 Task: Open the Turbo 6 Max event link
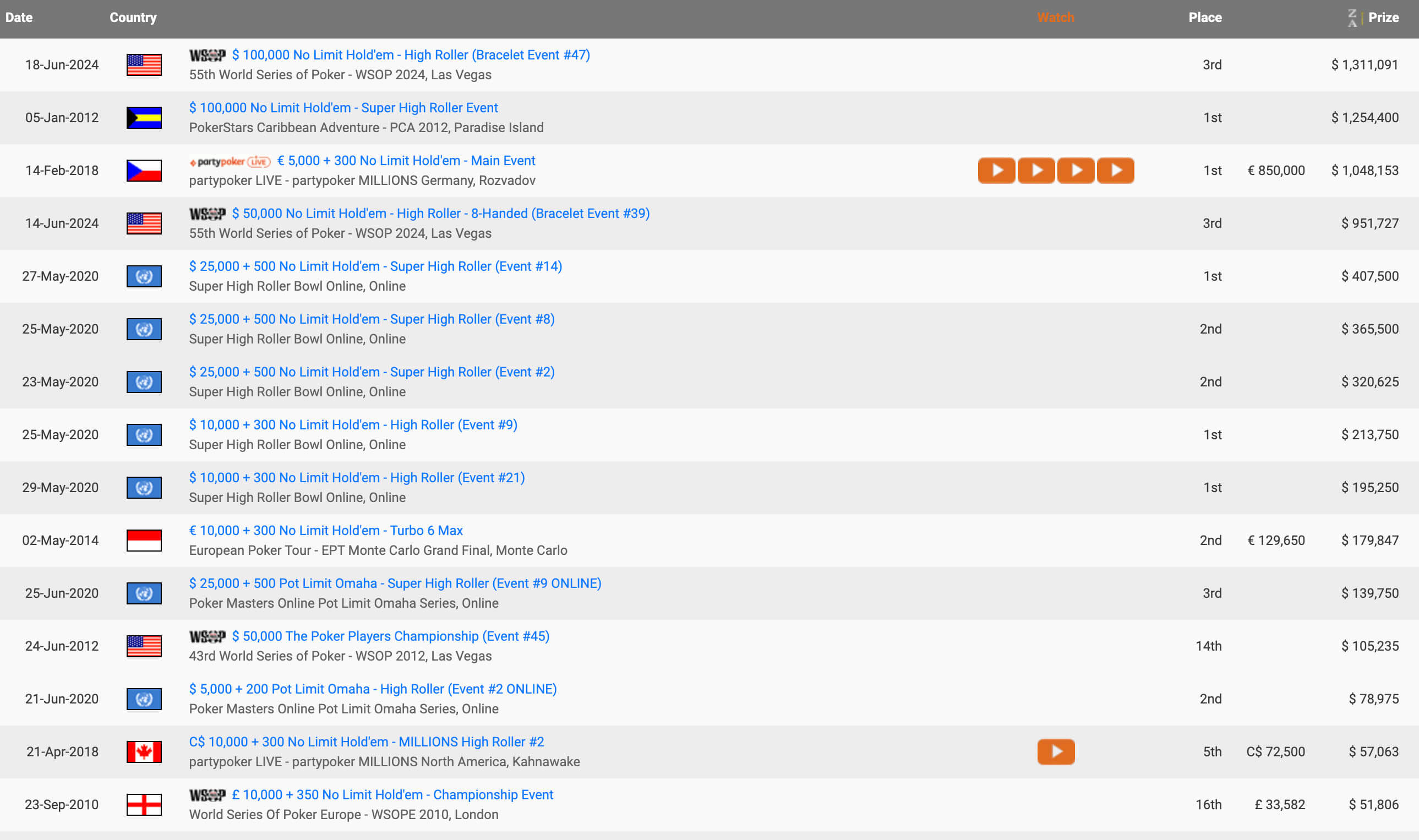click(x=325, y=531)
